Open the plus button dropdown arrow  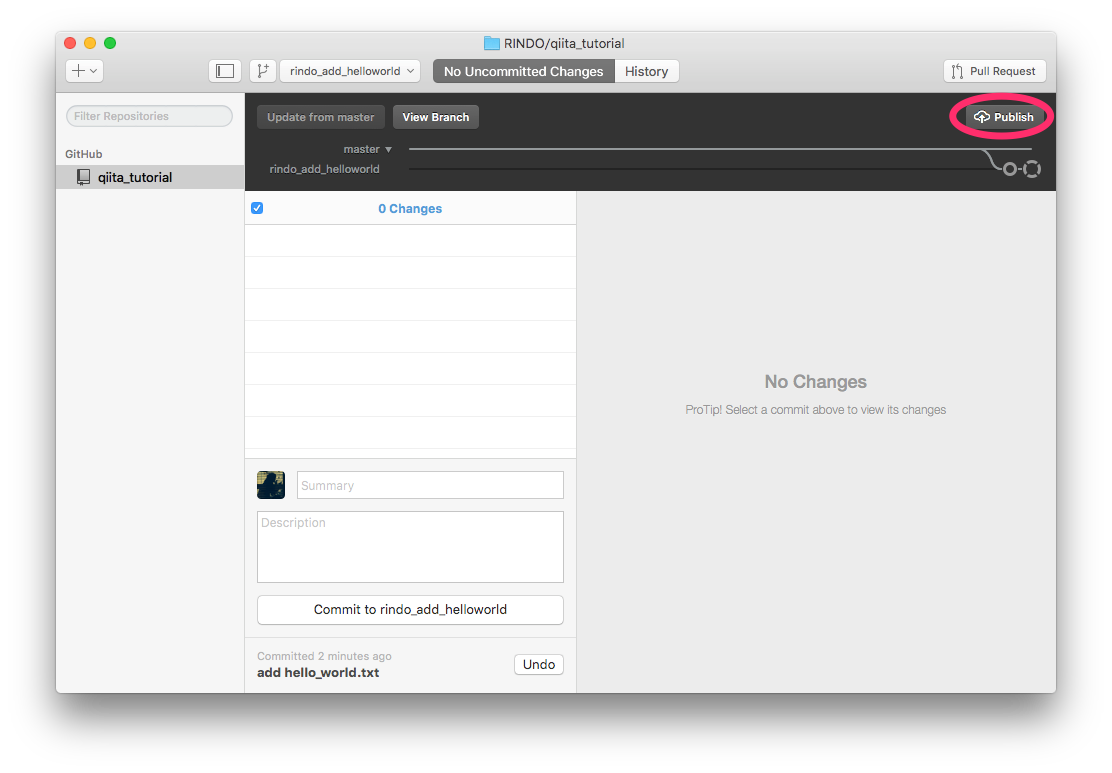pyautogui.click(x=91, y=71)
